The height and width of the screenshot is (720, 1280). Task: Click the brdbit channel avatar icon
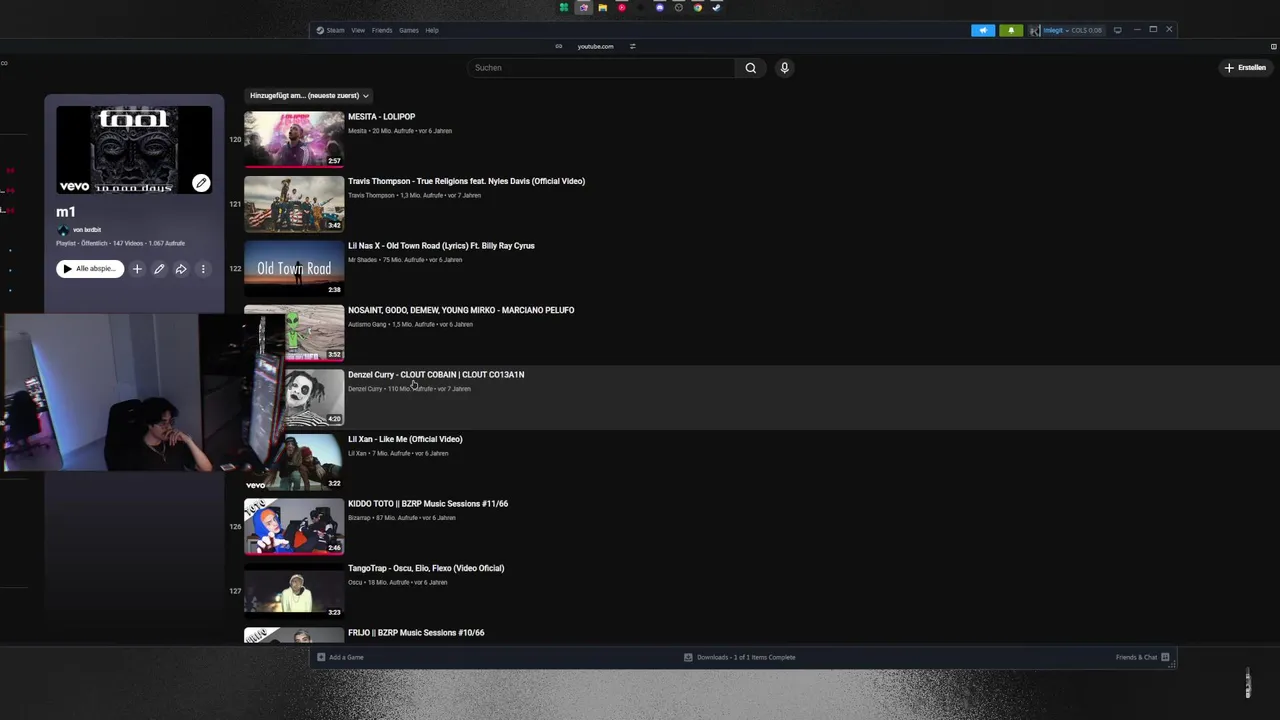pos(63,230)
